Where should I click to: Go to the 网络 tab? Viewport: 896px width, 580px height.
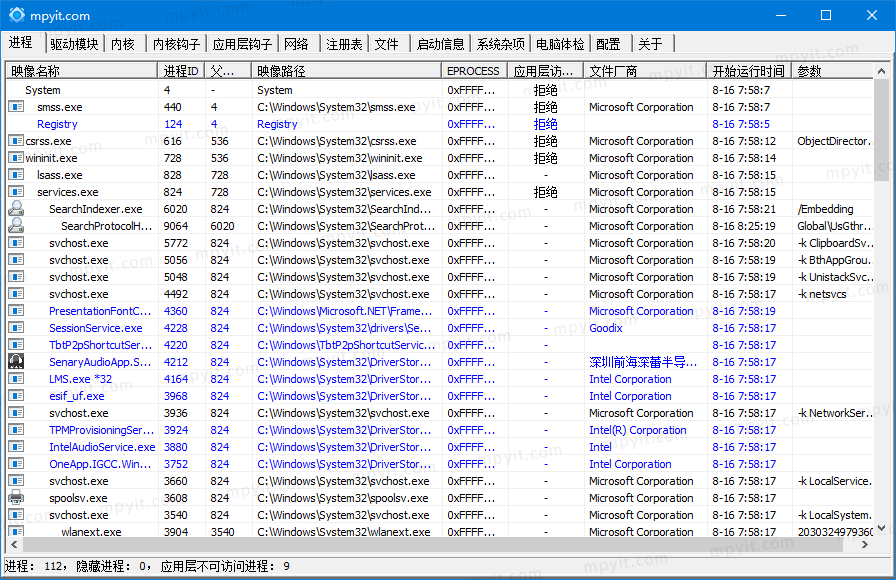(296, 44)
